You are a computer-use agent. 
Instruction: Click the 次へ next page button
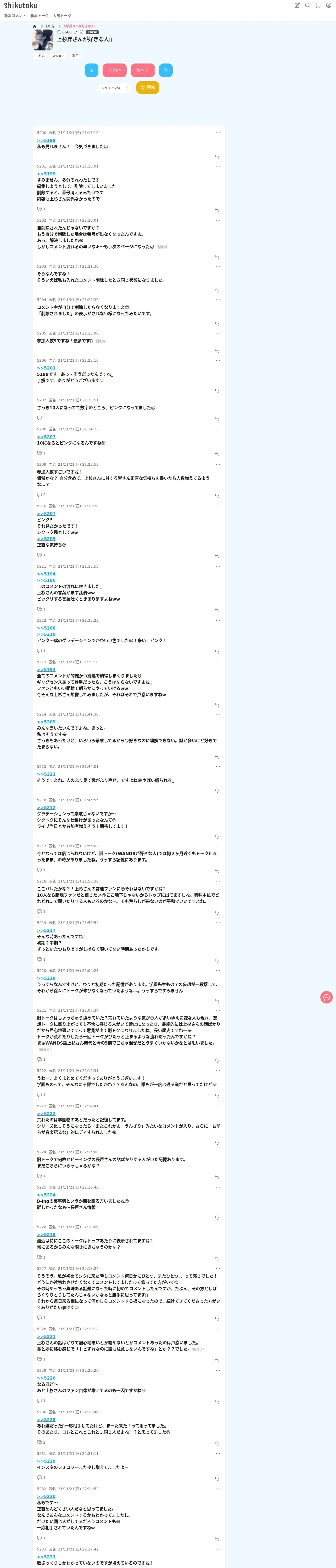[143, 70]
